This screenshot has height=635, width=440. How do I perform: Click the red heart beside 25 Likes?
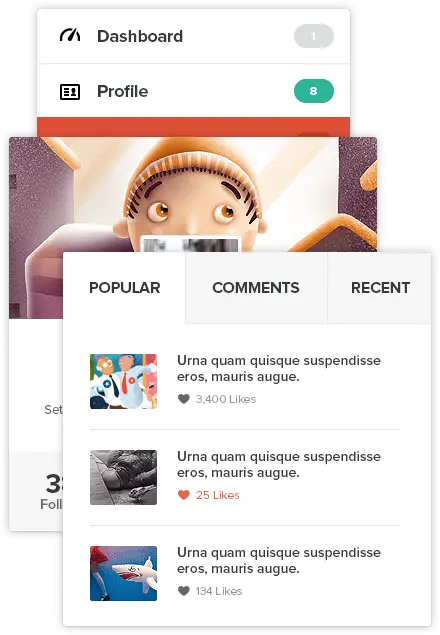(x=184, y=495)
